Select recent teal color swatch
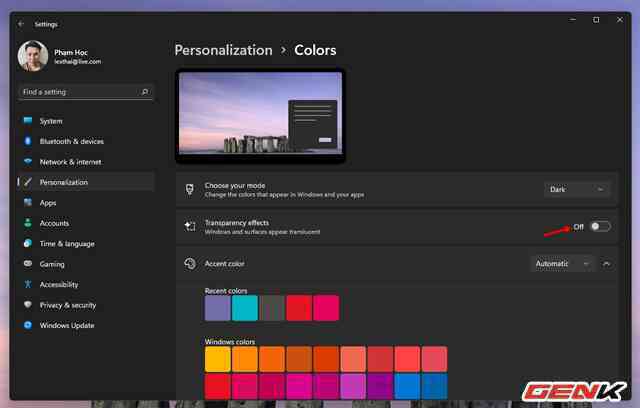Viewport: 640px width, 408px height. coord(244,308)
